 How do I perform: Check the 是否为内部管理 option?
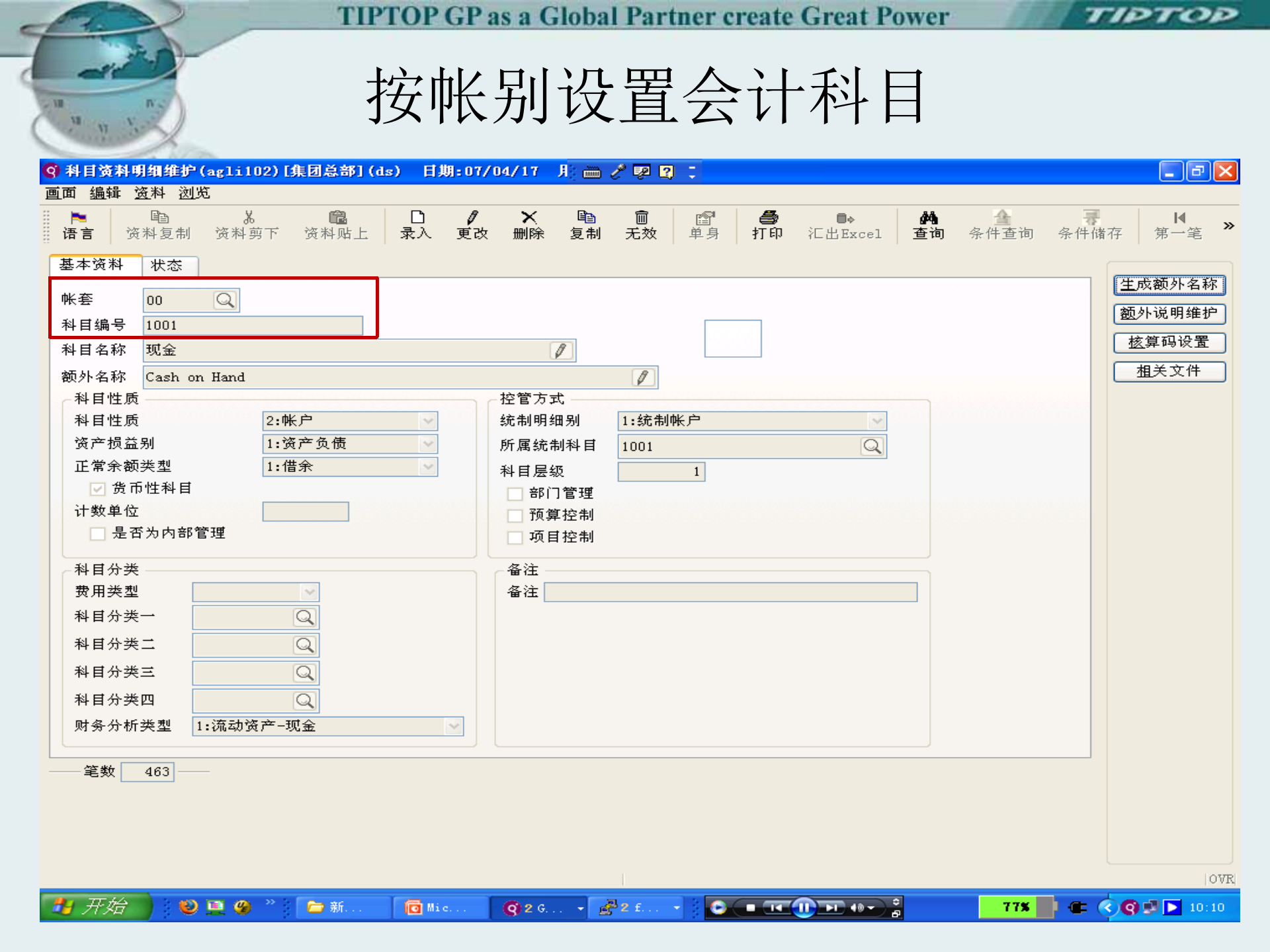pyautogui.click(x=97, y=533)
